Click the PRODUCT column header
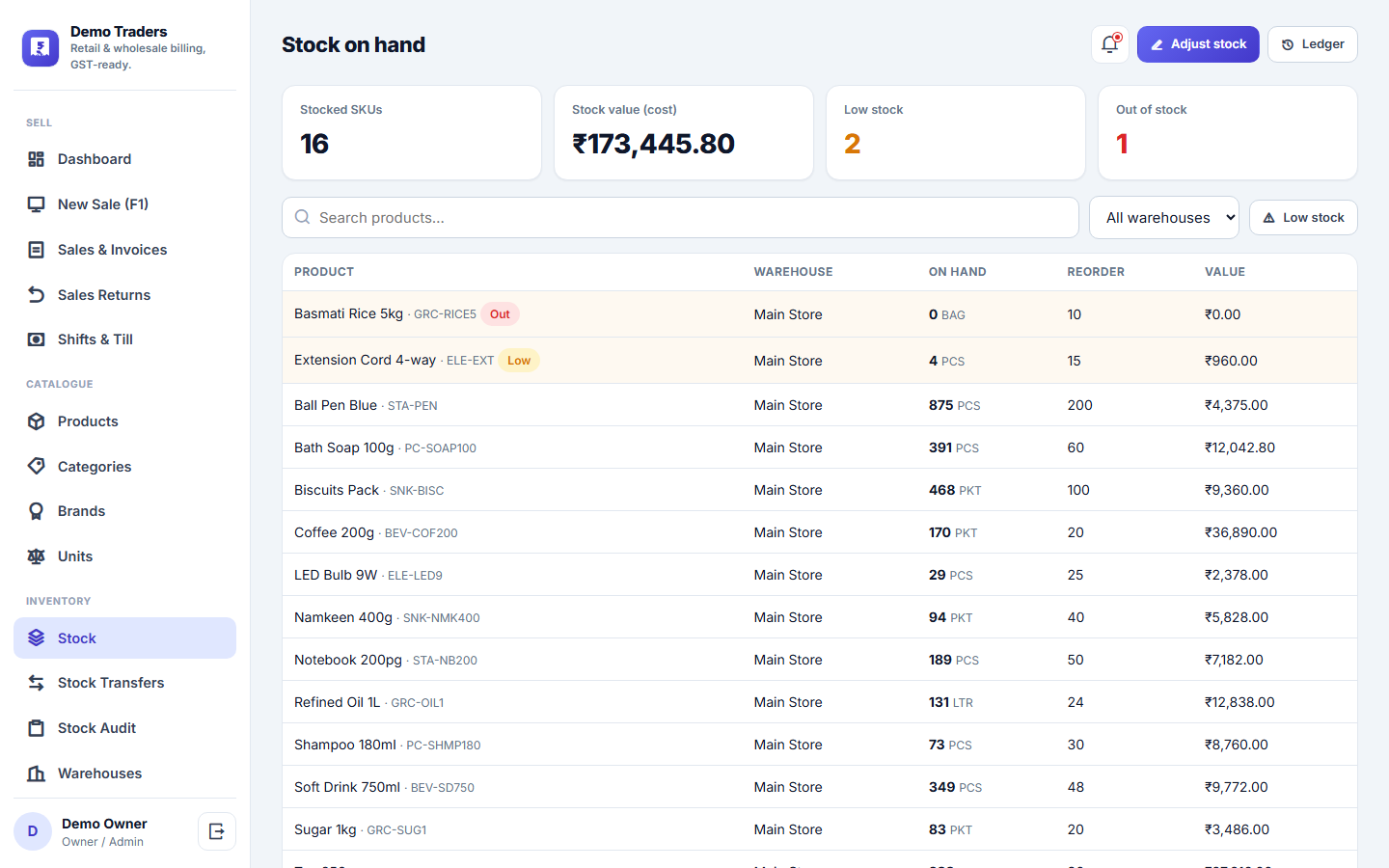Image resolution: width=1389 pixels, height=868 pixels. [324, 272]
